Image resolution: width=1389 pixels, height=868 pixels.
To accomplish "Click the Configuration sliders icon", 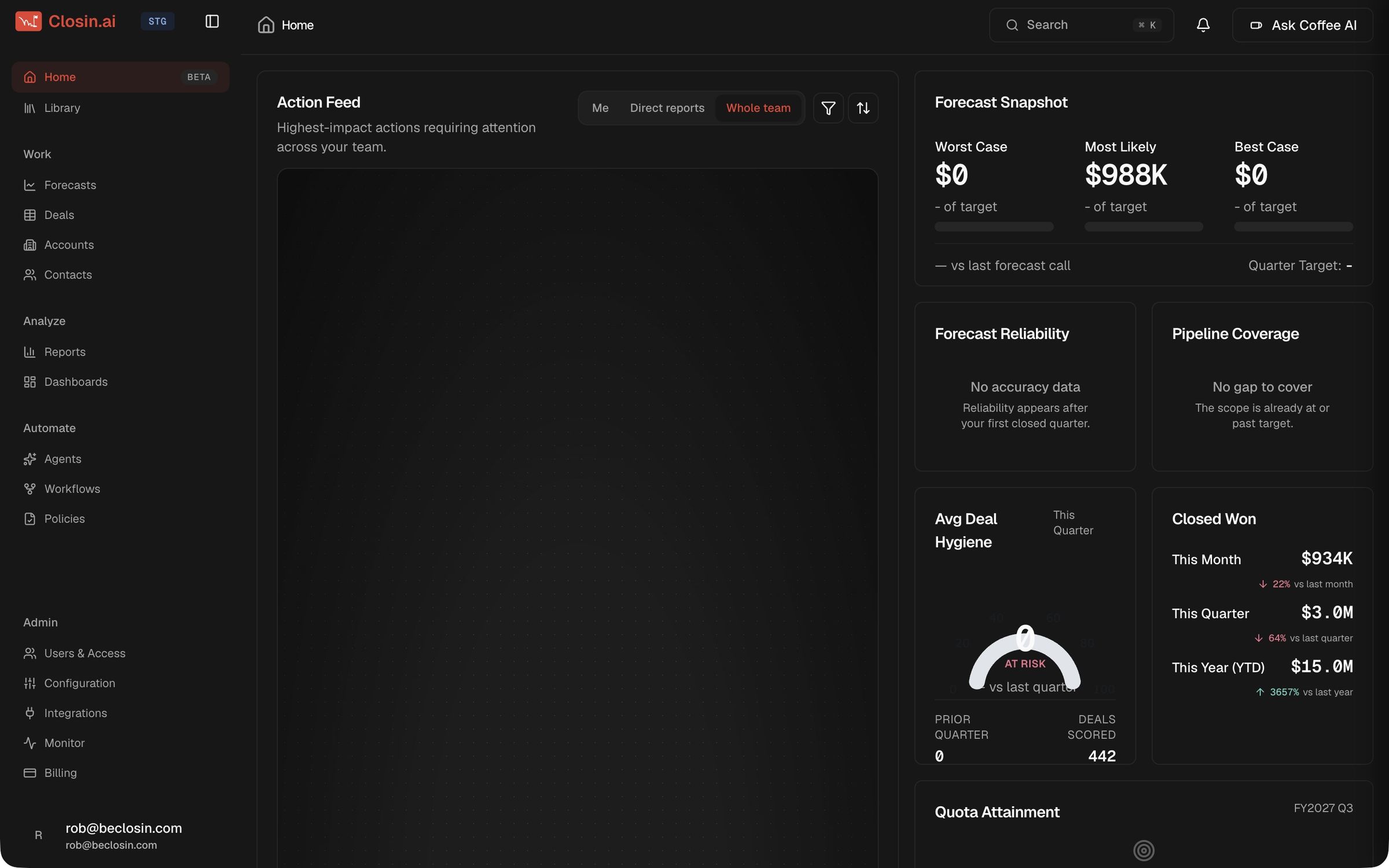I will 30,683.
